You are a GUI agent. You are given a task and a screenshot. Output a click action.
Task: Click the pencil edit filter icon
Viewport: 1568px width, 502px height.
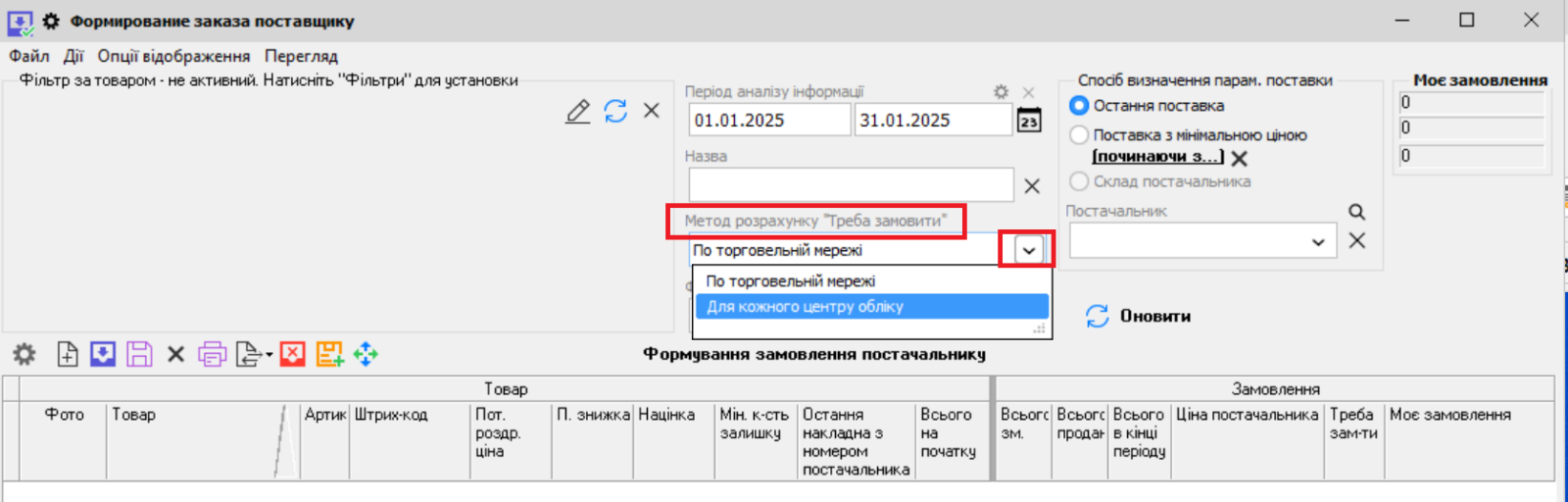(578, 112)
